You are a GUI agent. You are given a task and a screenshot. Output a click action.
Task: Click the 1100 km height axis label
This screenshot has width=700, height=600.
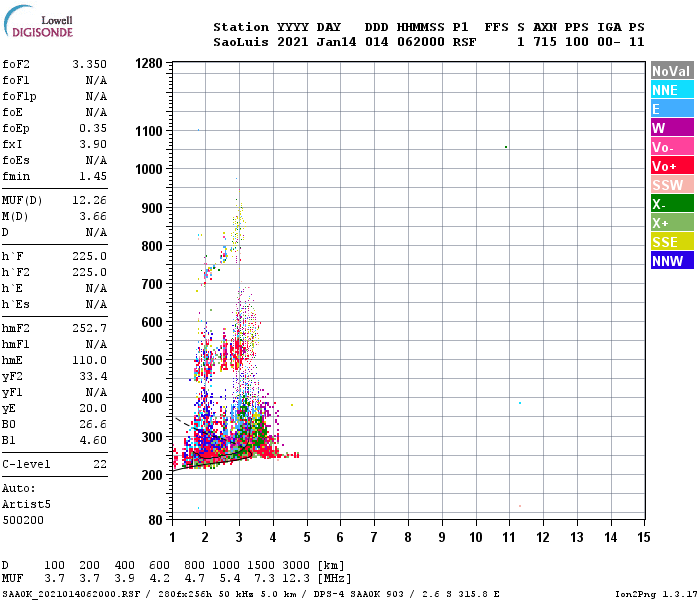click(149, 131)
